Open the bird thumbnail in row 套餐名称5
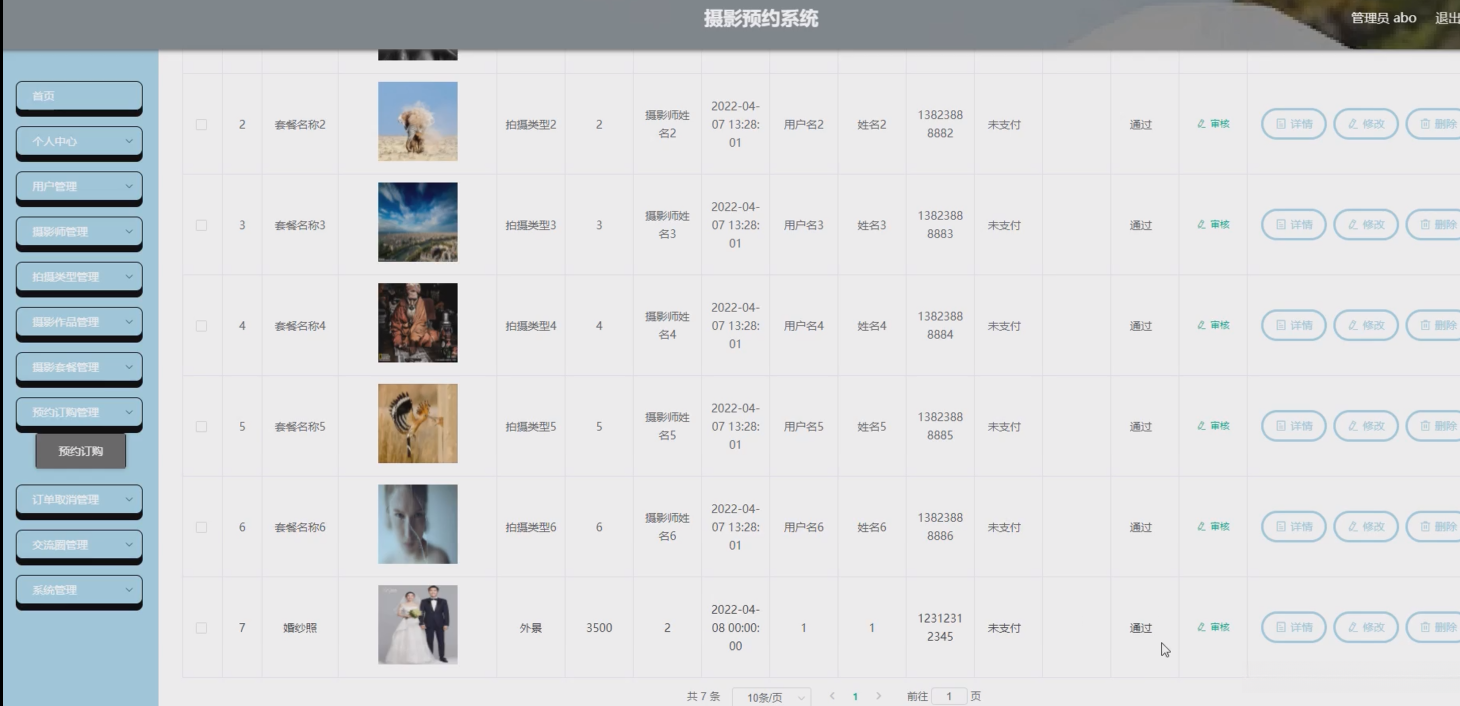1460x706 pixels. click(418, 423)
